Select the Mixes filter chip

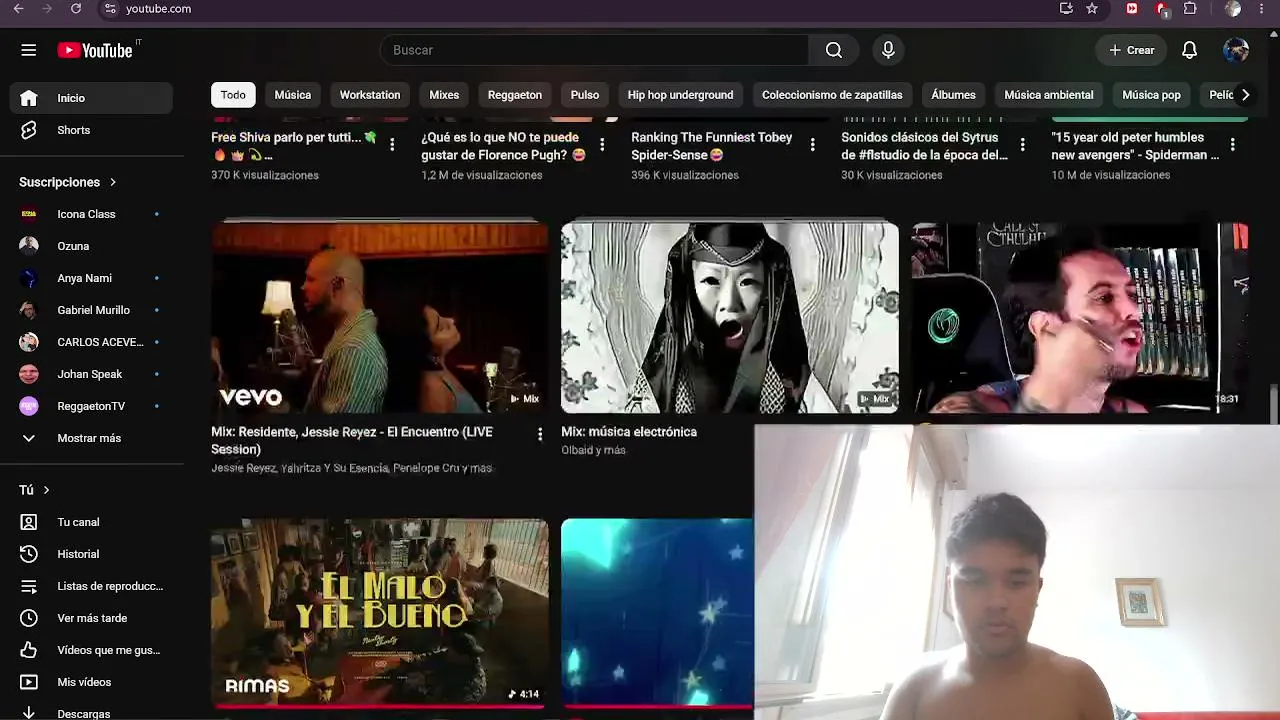[444, 95]
